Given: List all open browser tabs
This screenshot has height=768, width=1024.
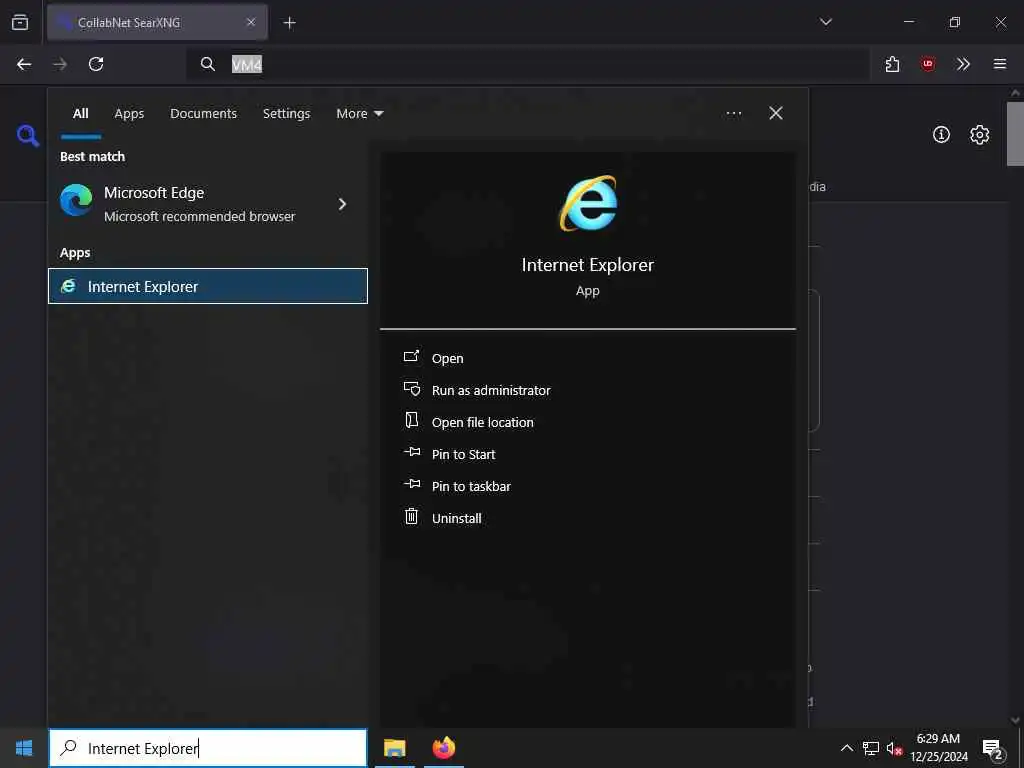Looking at the screenshot, I should point(825,22).
